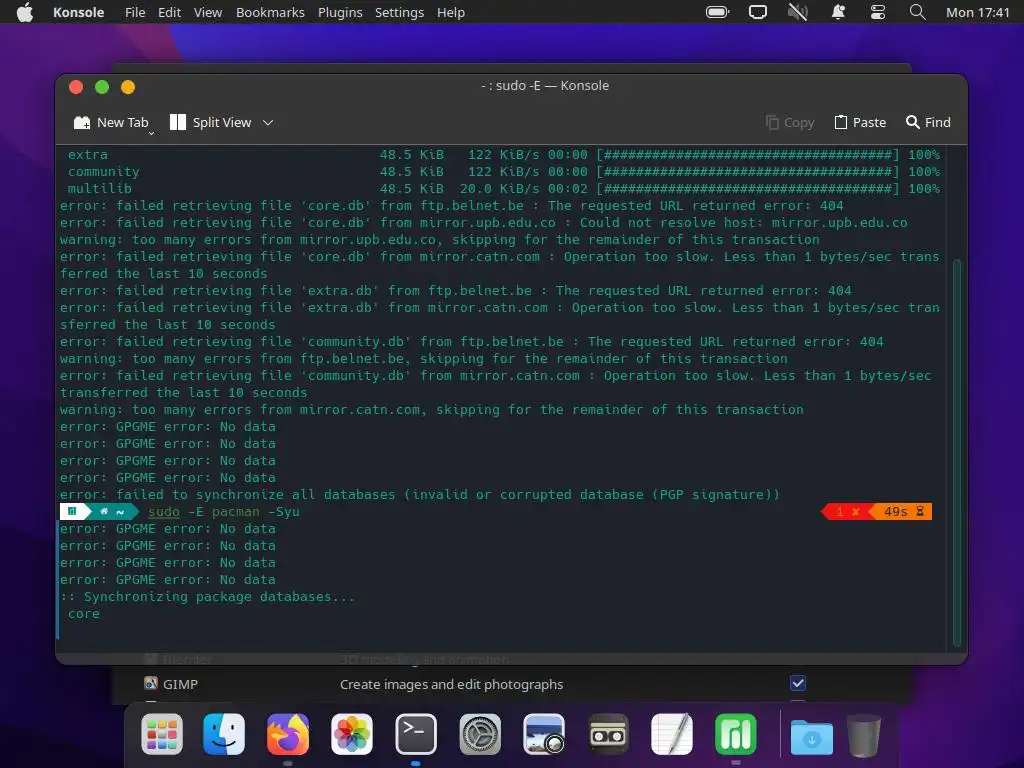Open the Bookmarks menu

pyautogui.click(x=270, y=12)
